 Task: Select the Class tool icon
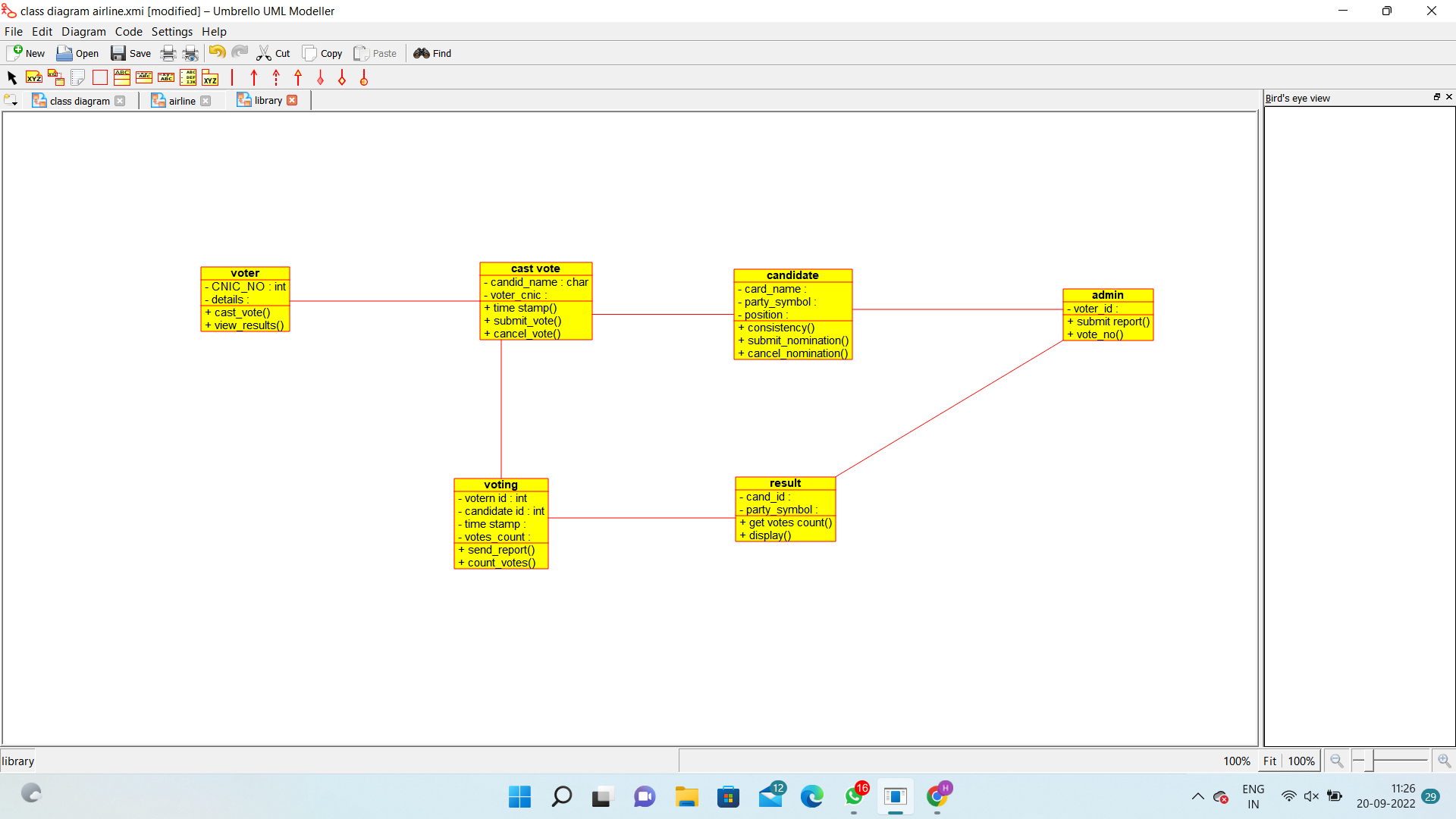coord(121,77)
